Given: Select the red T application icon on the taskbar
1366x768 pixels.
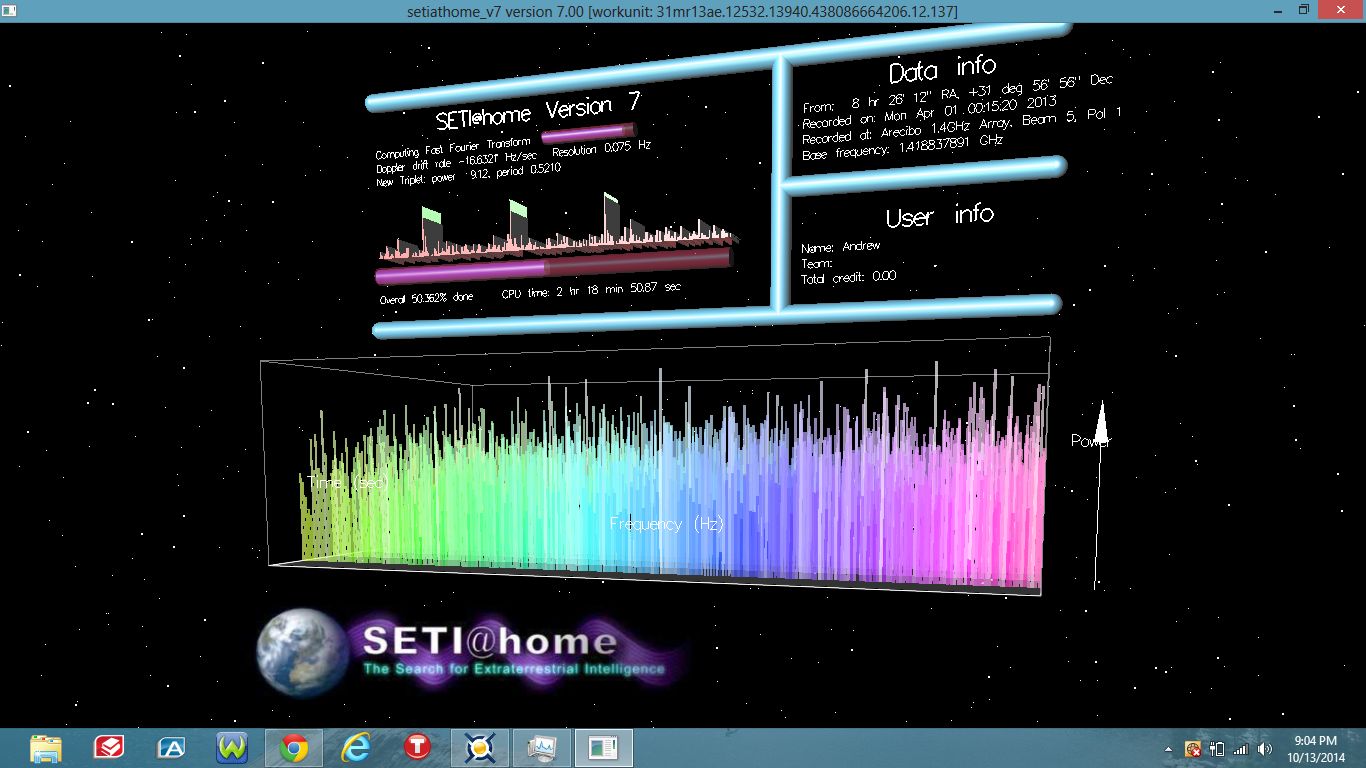Looking at the screenshot, I should pos(417,747).
